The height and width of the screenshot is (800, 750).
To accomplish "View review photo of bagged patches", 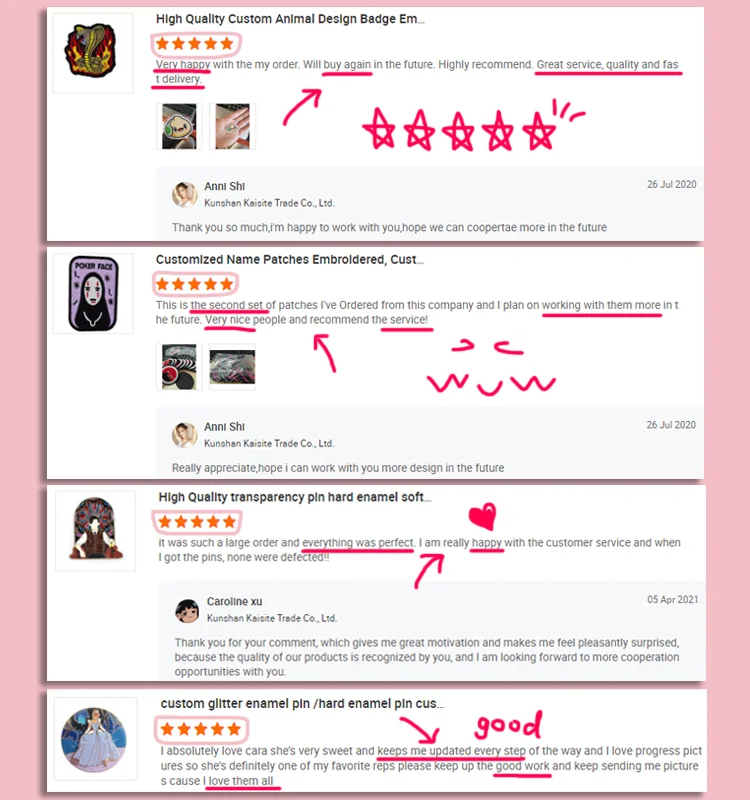I will [233, 367].
